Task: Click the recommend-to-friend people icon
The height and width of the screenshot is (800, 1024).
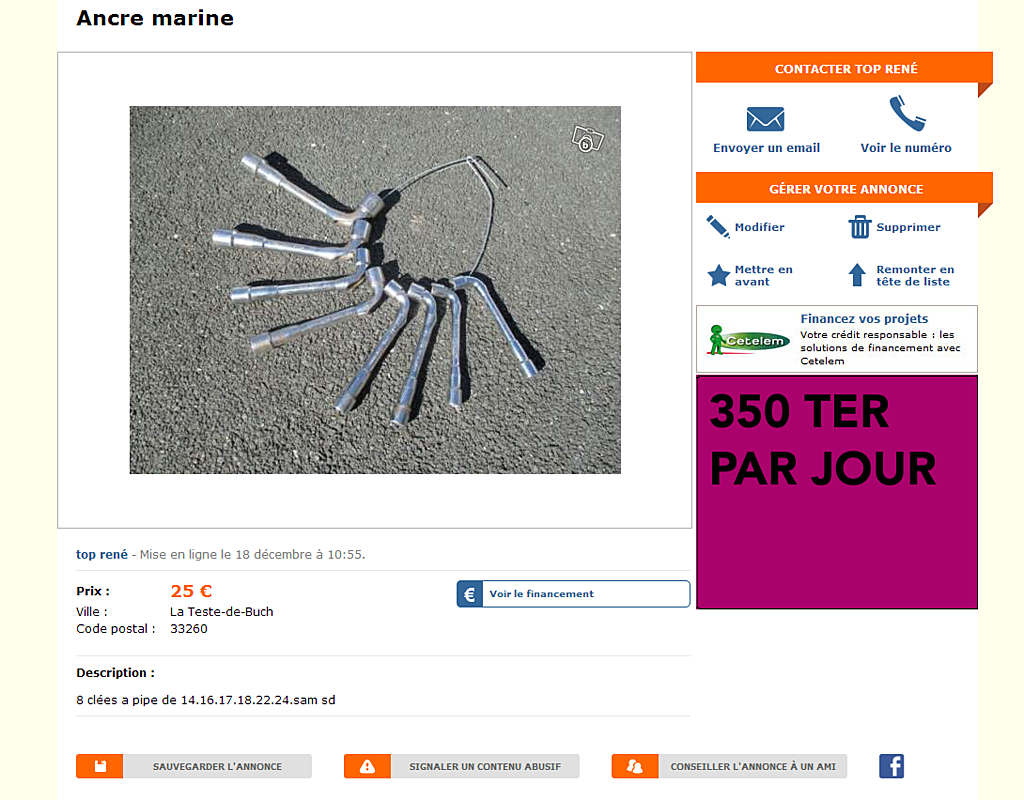Action: click(635, 766)
